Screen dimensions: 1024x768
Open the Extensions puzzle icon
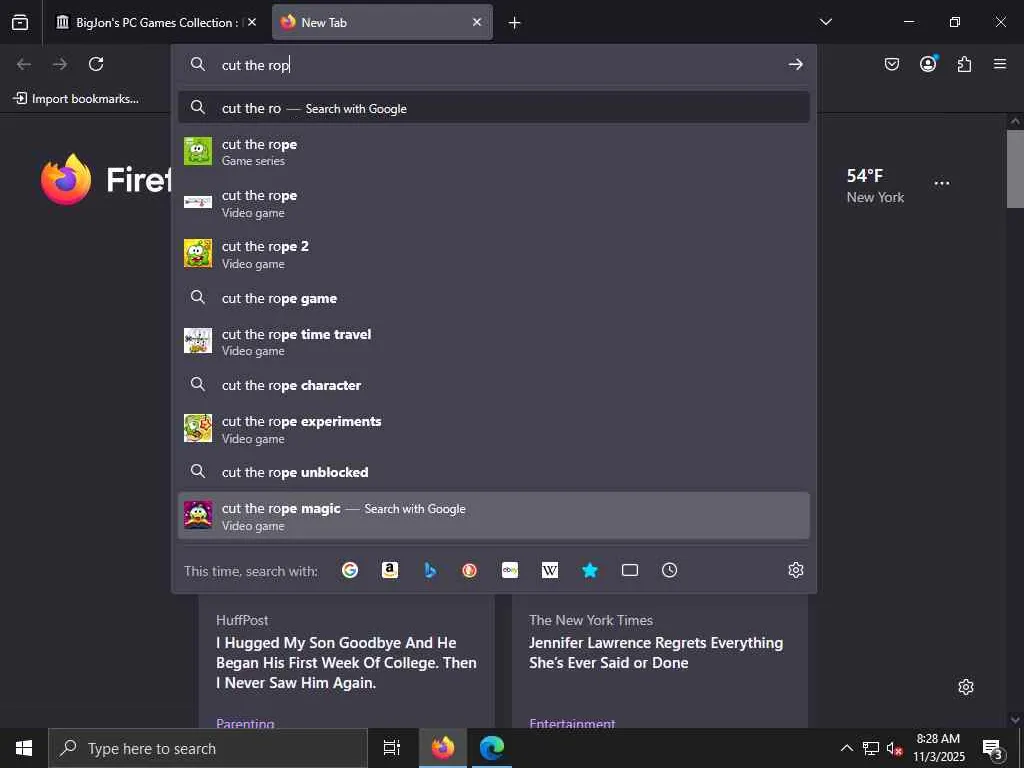click(964, 64)
